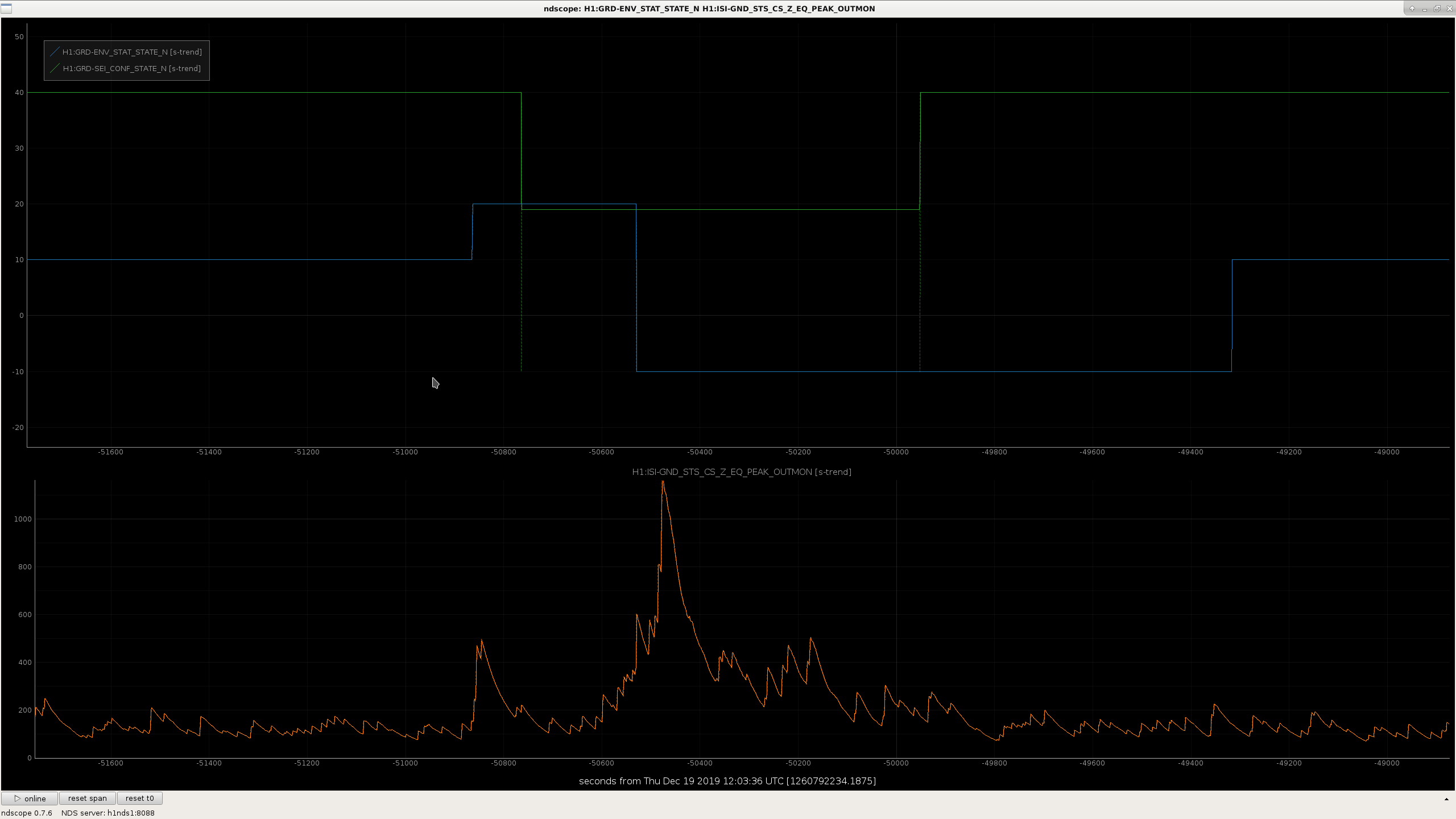Click the small triangle at bottom-right corner
The height and width of the screenshot is (819, 1456).
pos(1446,800)
